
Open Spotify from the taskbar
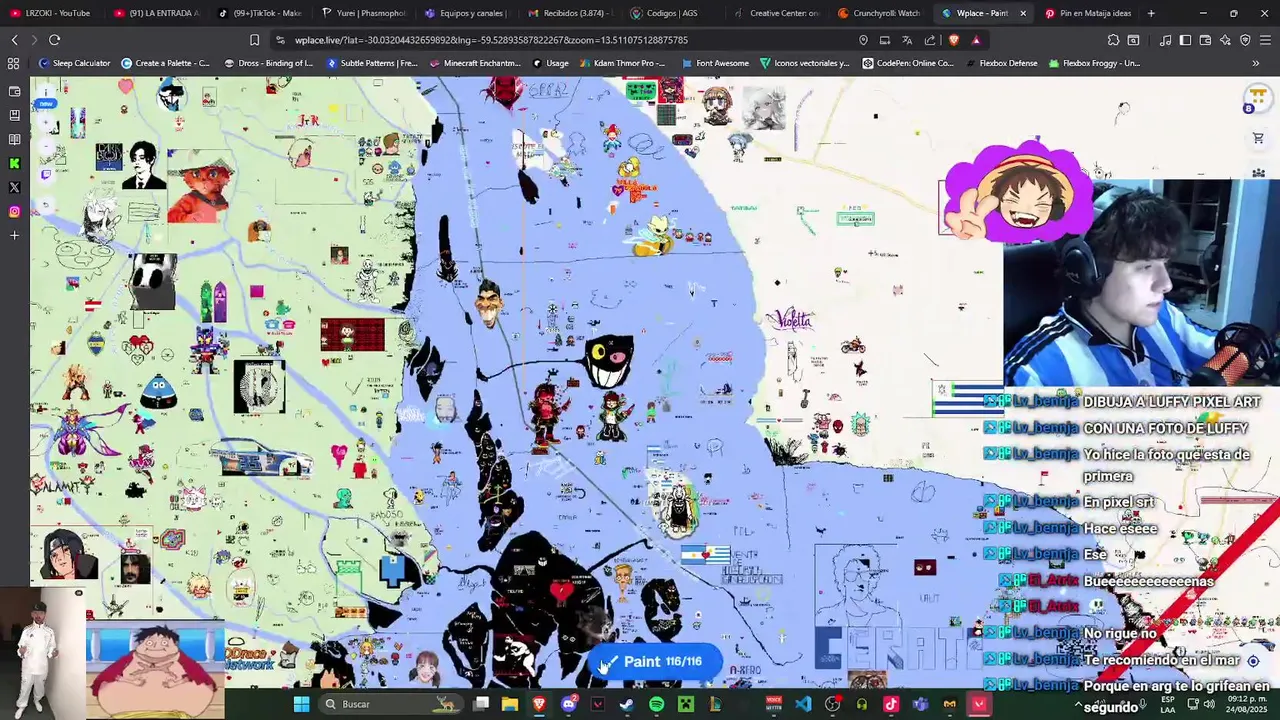tap(656, 704)
